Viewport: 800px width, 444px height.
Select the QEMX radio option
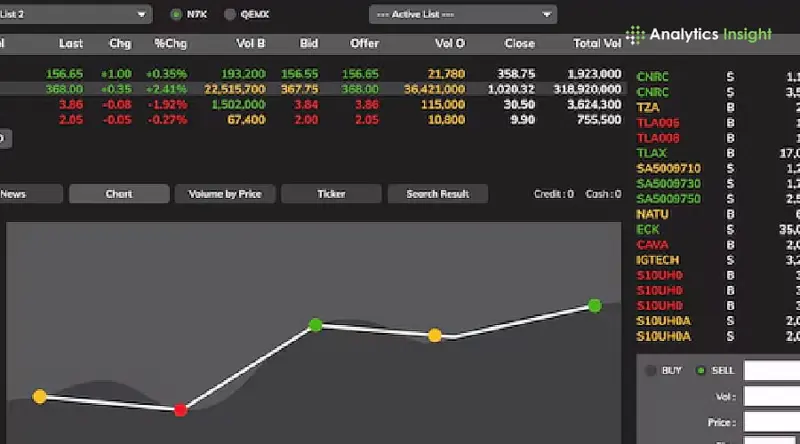230,15
